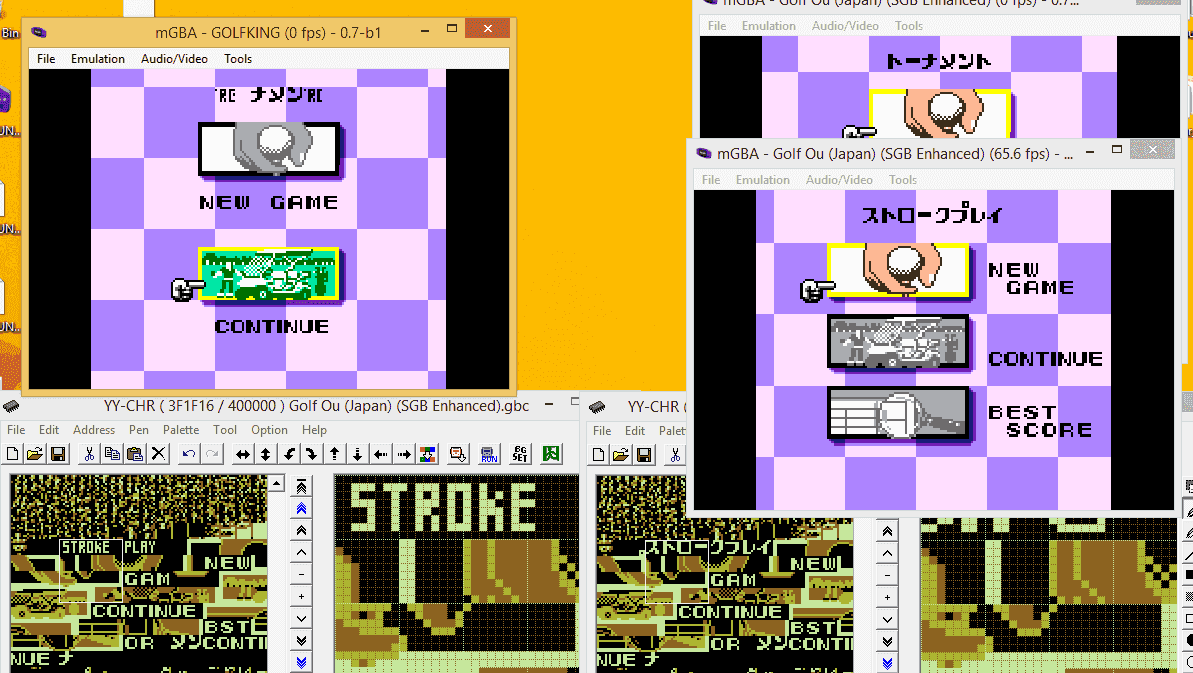The image size is (1193, 673).
Task: Click the plus address button in right YY-CHR
Action: click(887, 597)
